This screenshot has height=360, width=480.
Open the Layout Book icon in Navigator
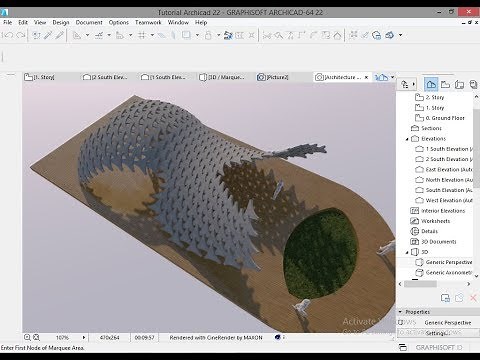coord(459,84)
